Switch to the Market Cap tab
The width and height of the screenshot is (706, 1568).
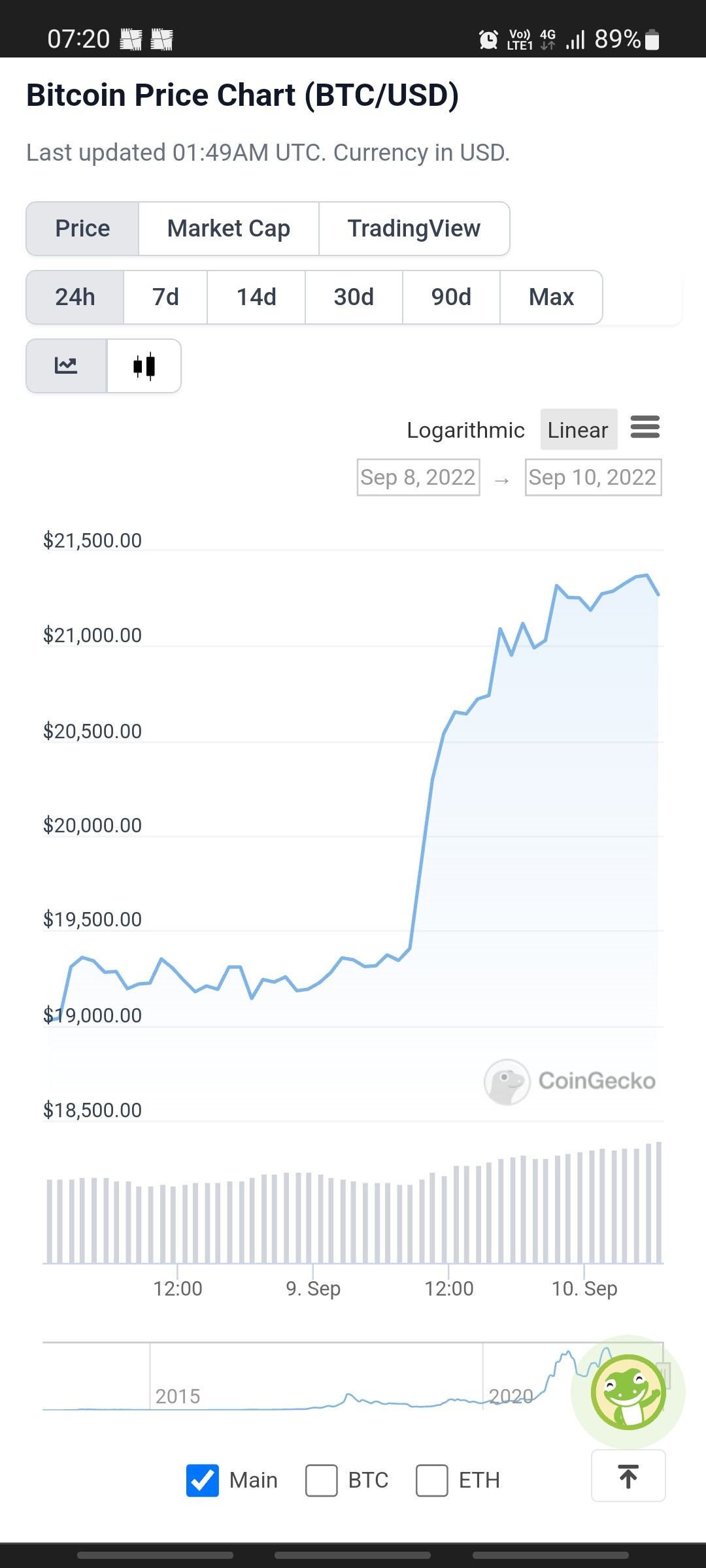[x=229, y=229]
